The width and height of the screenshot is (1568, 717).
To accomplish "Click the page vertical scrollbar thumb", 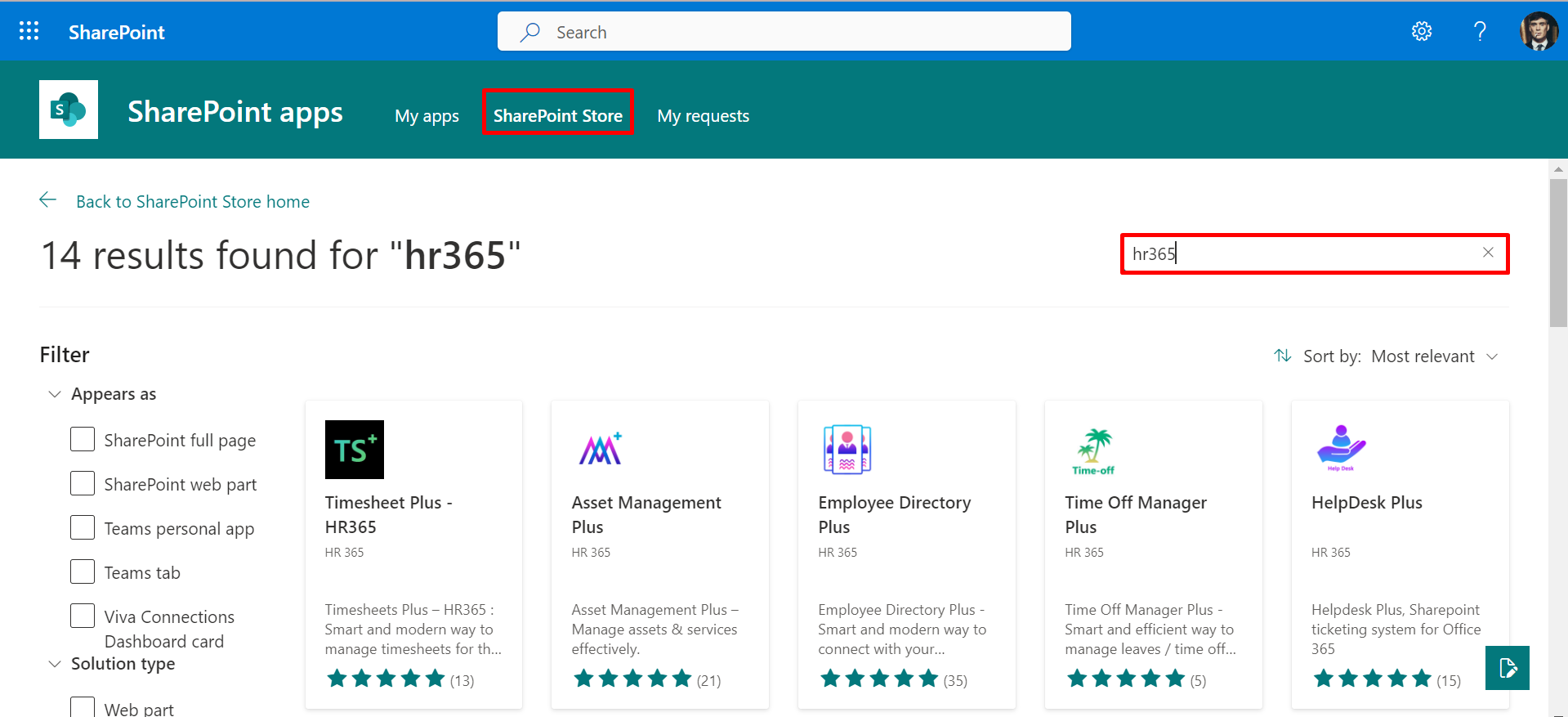I will pos(1558,252).
